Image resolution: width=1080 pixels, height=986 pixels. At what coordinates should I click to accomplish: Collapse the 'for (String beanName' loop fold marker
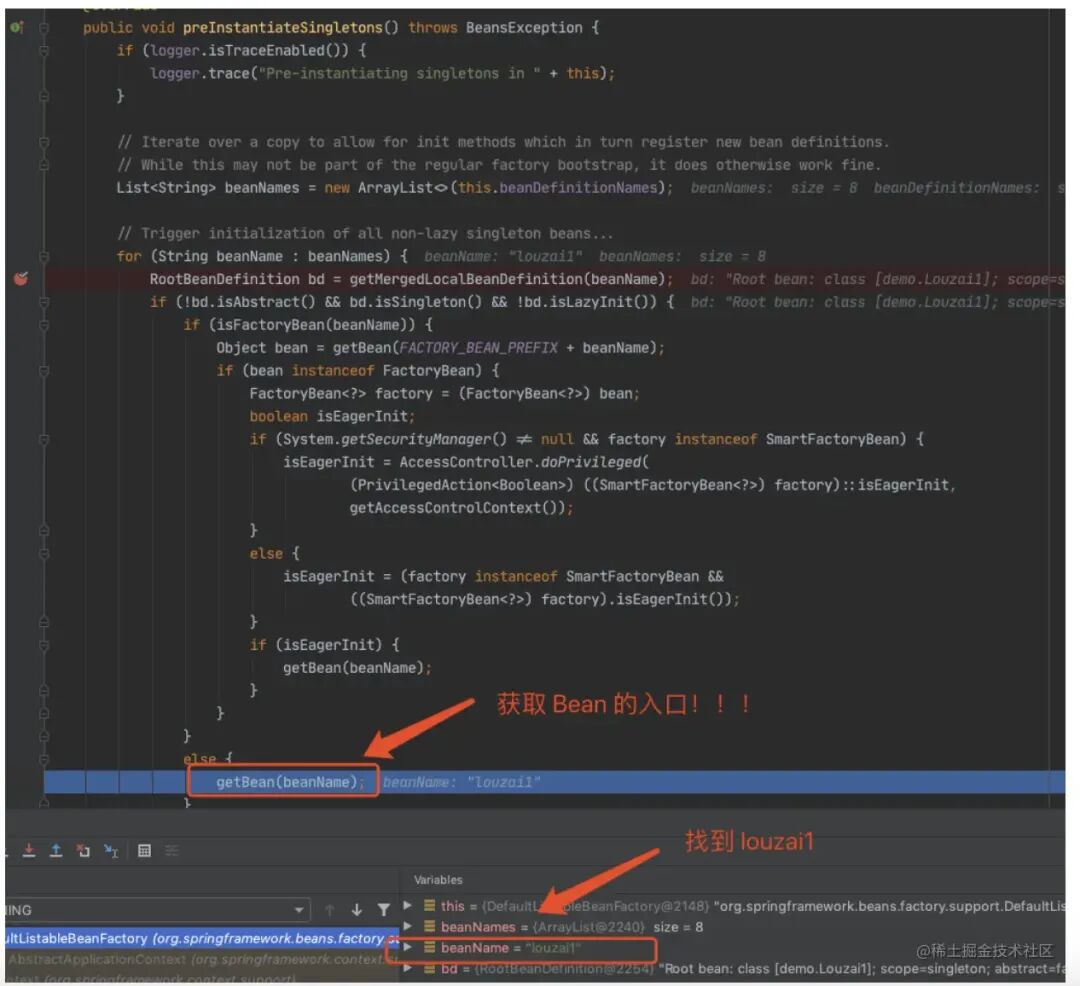tap(44, 256)
